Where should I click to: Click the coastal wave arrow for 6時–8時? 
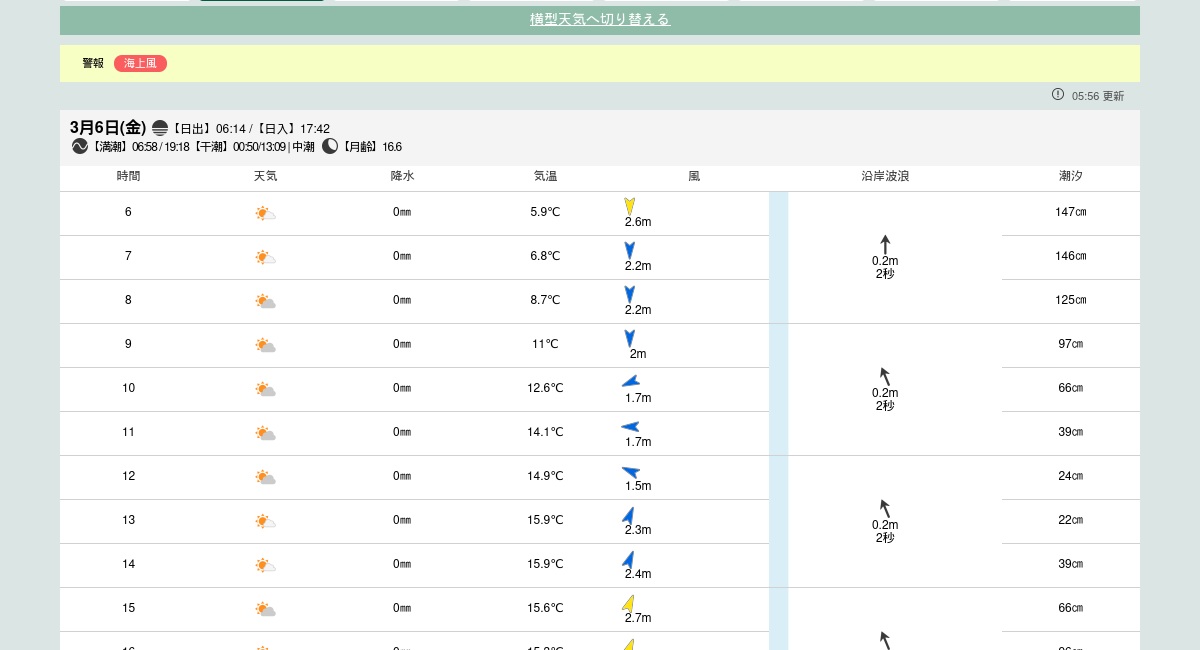pyautogui.click(x=885, y=244)
